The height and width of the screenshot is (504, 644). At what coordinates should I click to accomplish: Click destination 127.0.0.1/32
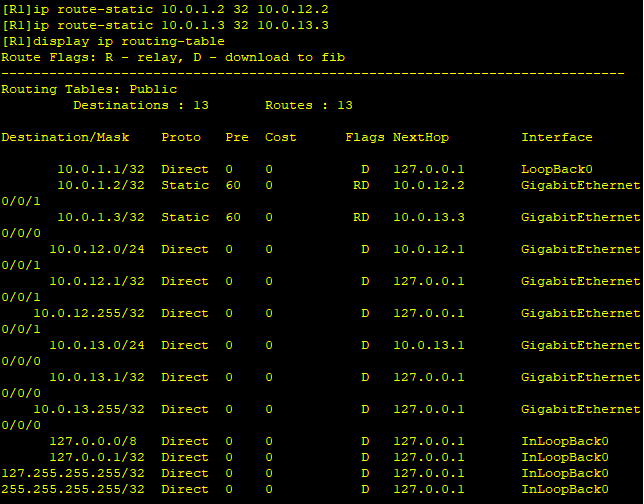97,458
